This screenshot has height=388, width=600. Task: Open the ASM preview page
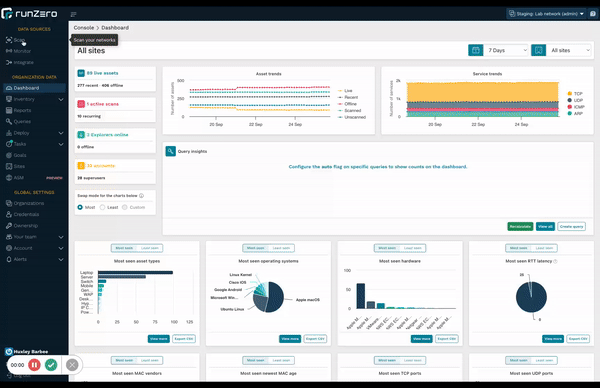(34, 178)
